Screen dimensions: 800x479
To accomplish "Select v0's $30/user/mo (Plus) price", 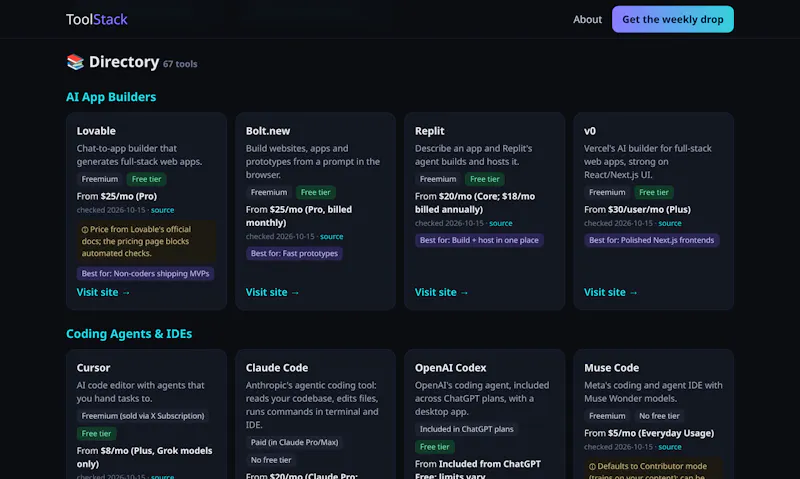I will [x=649, y=209].
